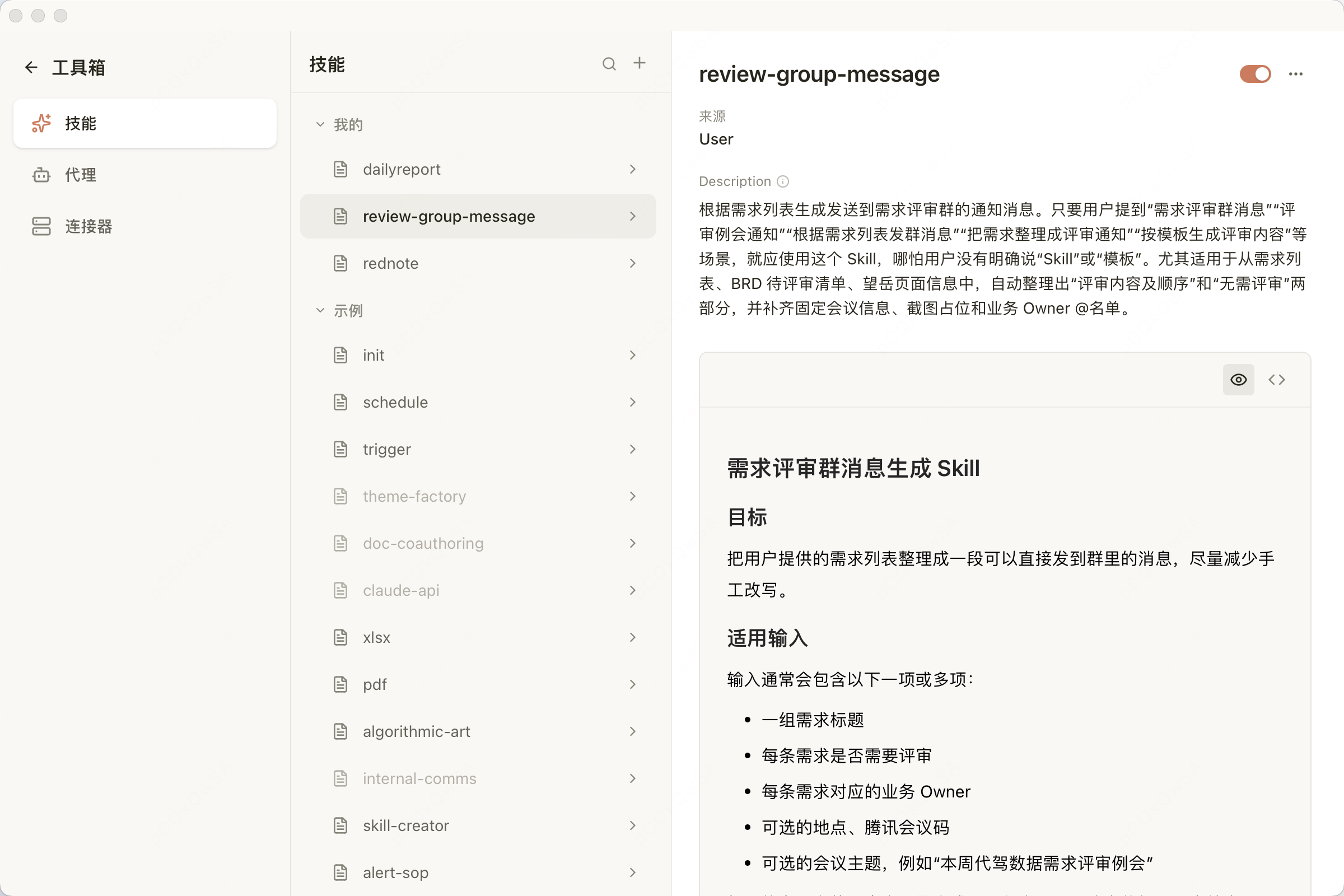Select the eye preview mode button
Screen dimensions: 1344x896
pyautogui.click(x=1238, y=380)
